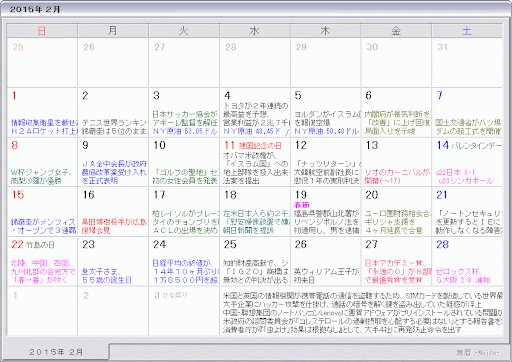
Task: Open February 25 知的財産高裁 entry
Action: pos(256,271)
